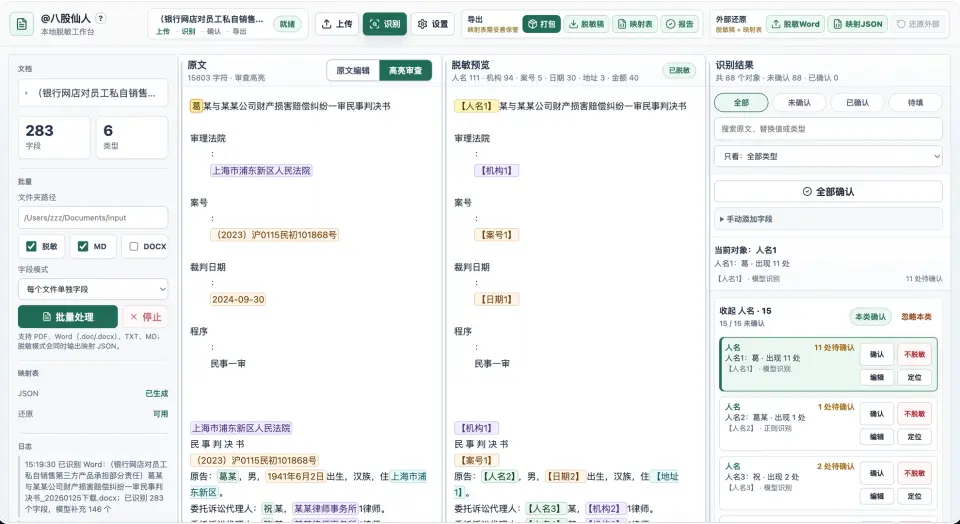
Task: Mark 人名3 祝 as 不脱敏
Action: [x=915, y=473]
